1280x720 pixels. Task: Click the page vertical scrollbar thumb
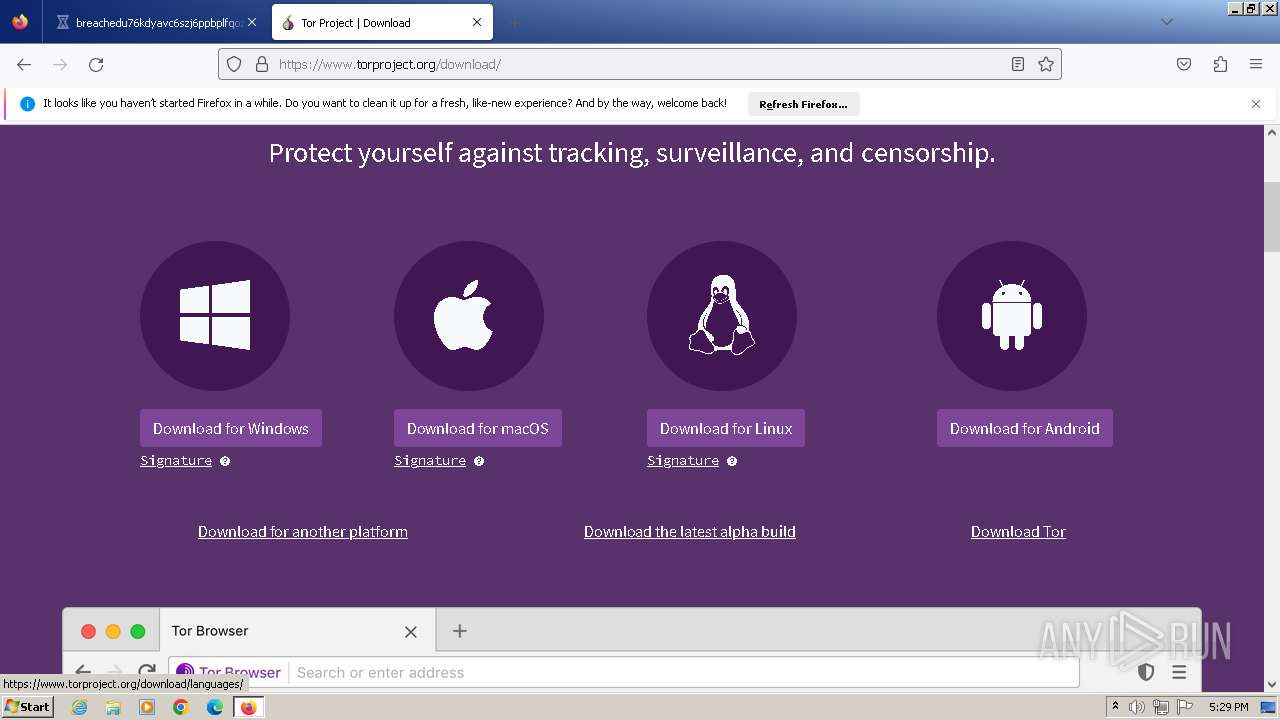1272,217
